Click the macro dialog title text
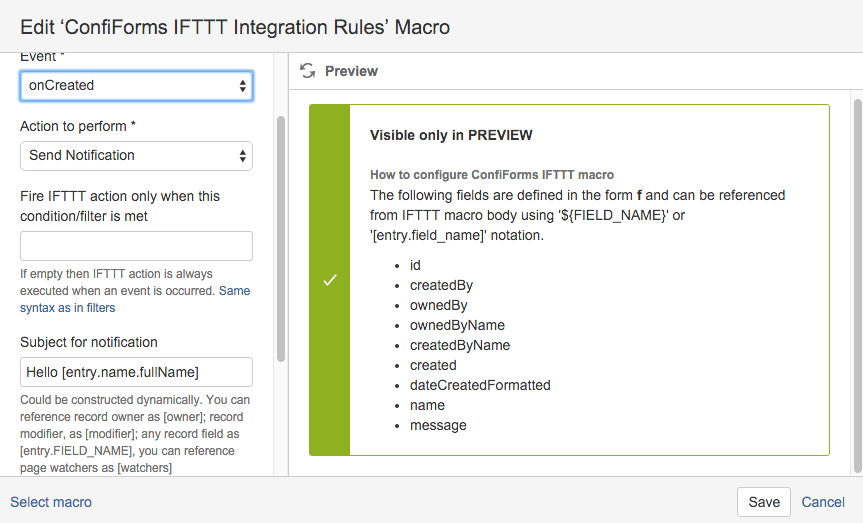The width and height of the screenshot is (863, 523). [235, 27]
